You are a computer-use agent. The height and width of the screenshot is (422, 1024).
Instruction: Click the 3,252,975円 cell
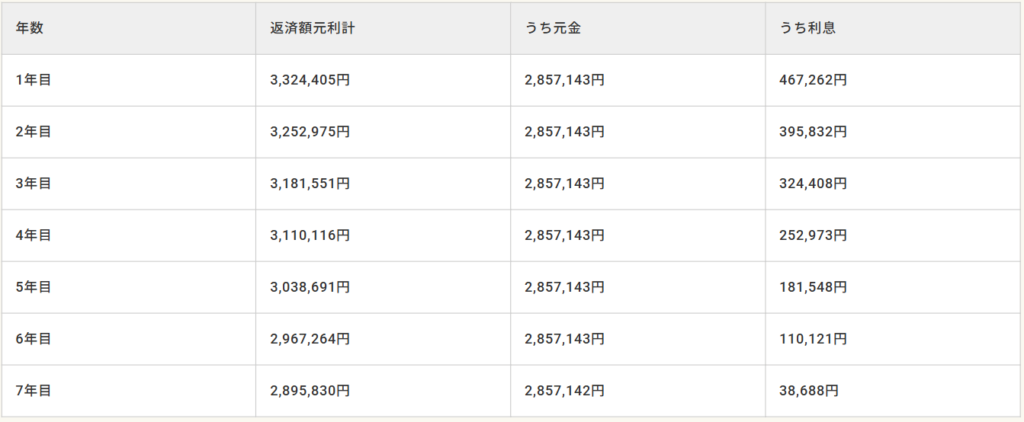310,132
